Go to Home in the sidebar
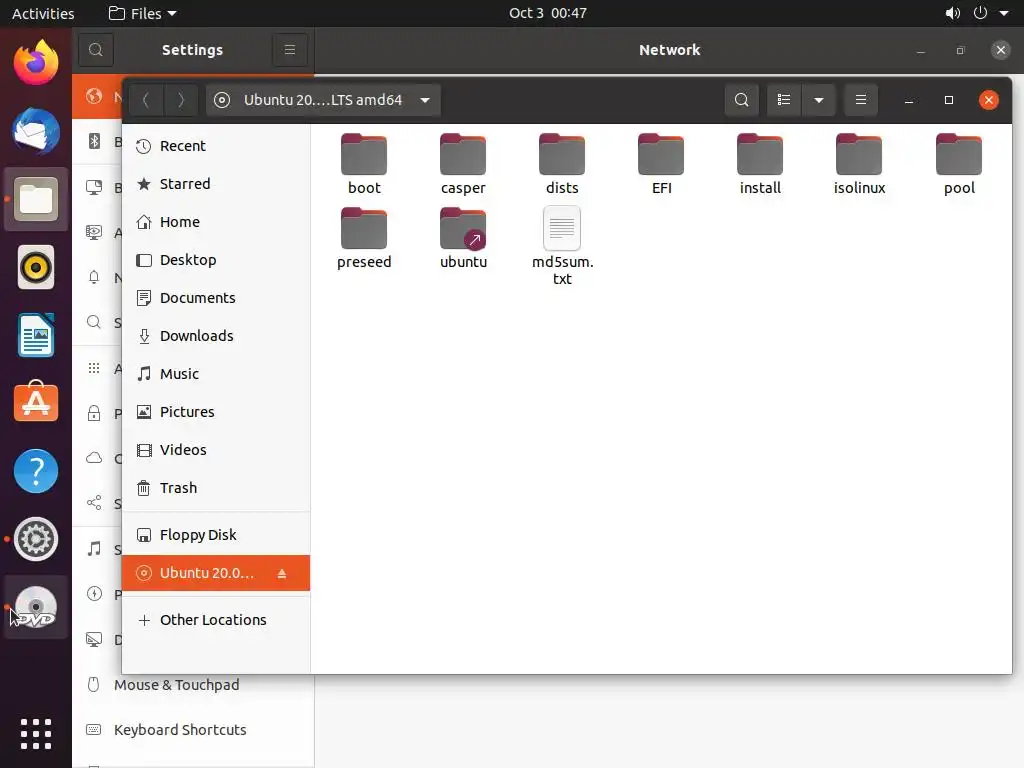This screenshot has height=768, width=1024. pos(216,222)
